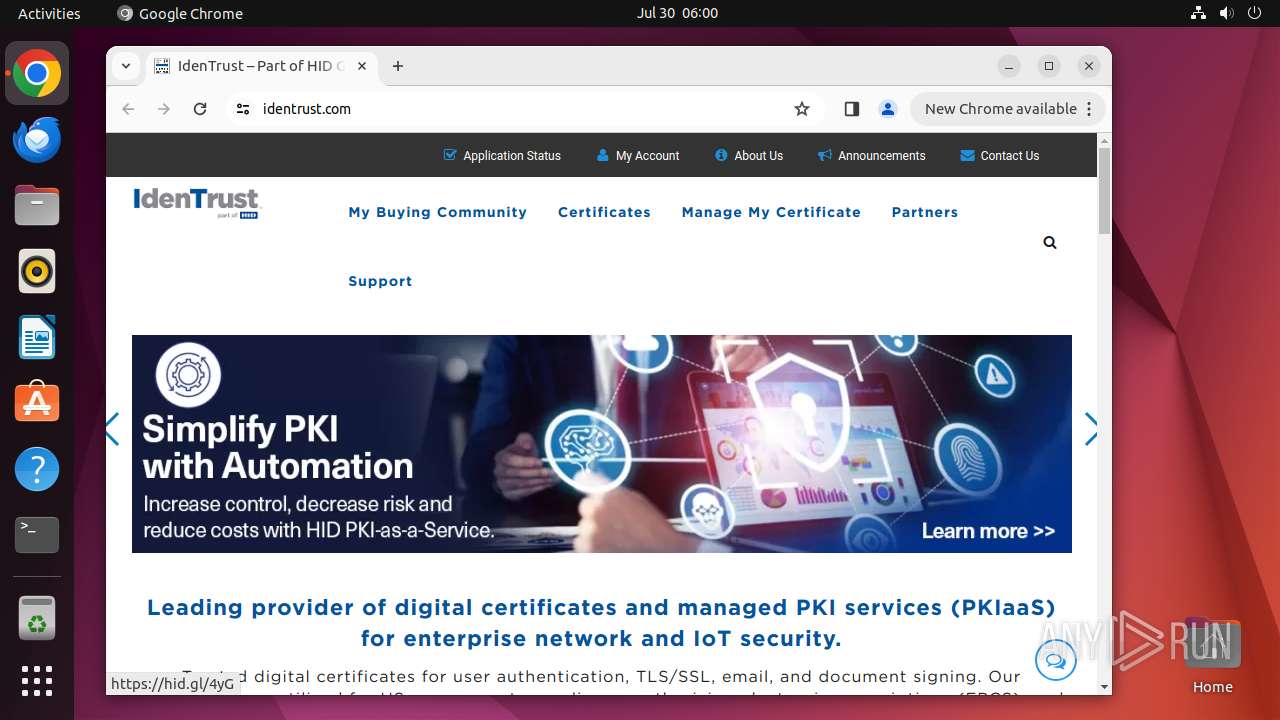
Task: View site information icon in address bar
Action: point(242,109)
